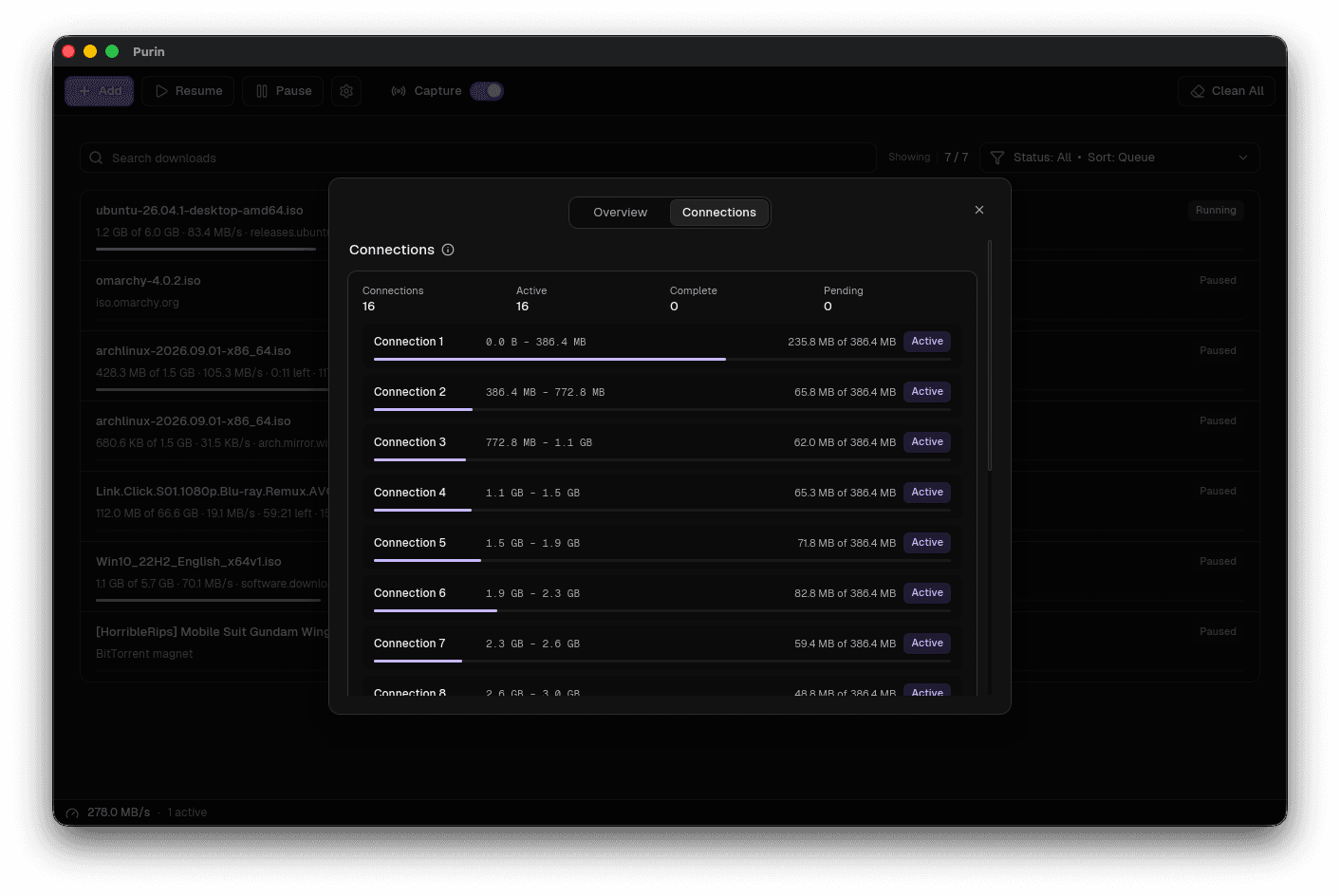Viewport: 1340px width, 896px height.
Task: Click the '1.5 GB – 1.9 GB' range
Action: (532, 543)
